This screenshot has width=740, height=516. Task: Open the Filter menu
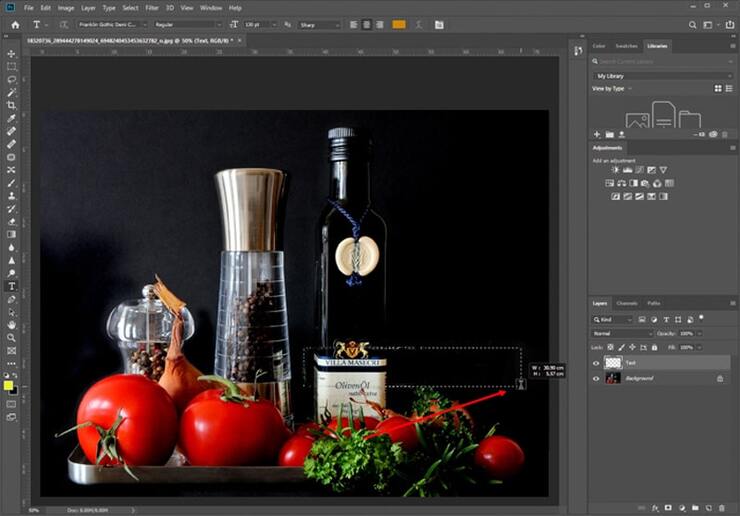click(x=151, y=7)
